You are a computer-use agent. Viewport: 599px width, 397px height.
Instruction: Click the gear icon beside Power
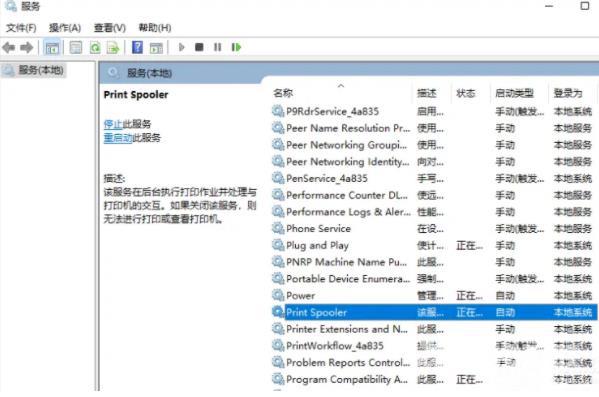coord(278,295)
